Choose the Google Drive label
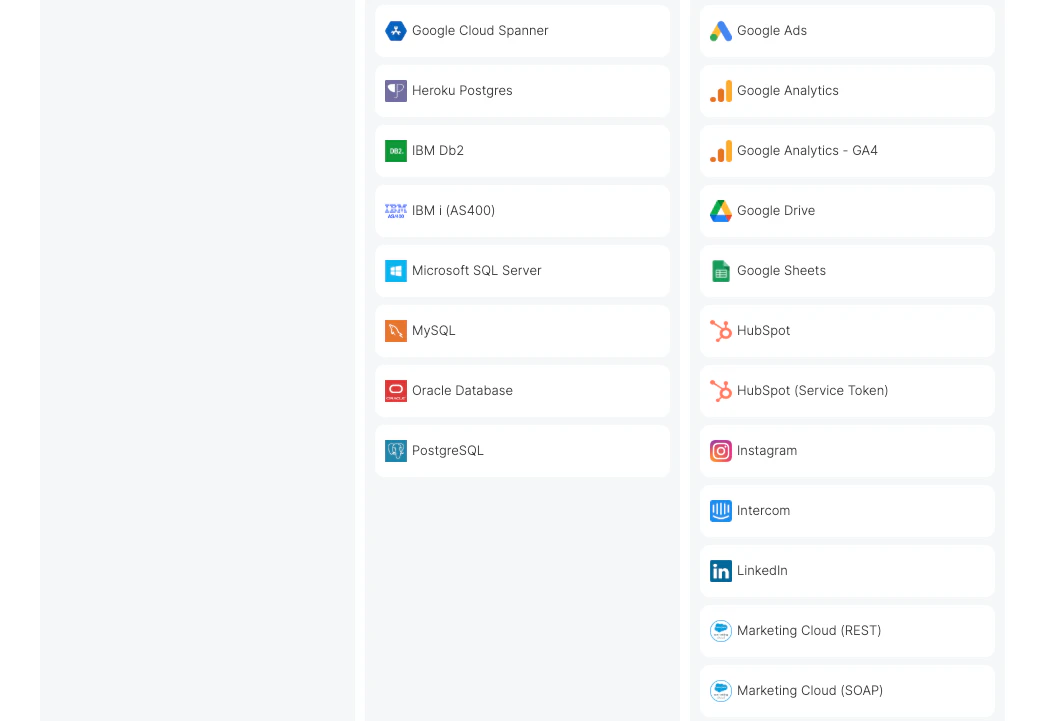Screen dimensions: 1052x721 776,211
